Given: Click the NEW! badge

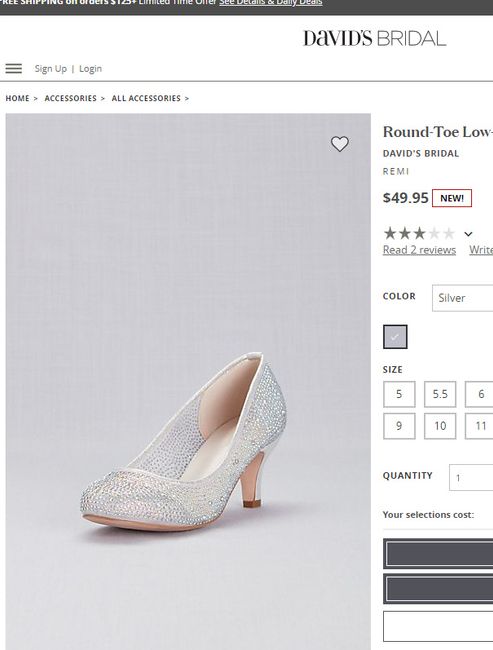Looking at the screenshot, I should click(452, 198).
